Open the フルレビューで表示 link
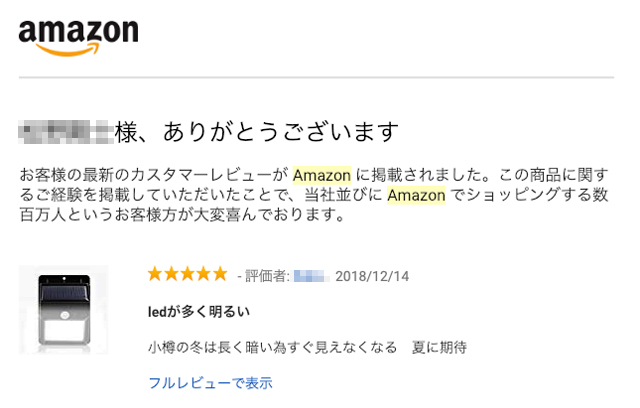Viewport: 640px width, 408px height. coord(210,382)
